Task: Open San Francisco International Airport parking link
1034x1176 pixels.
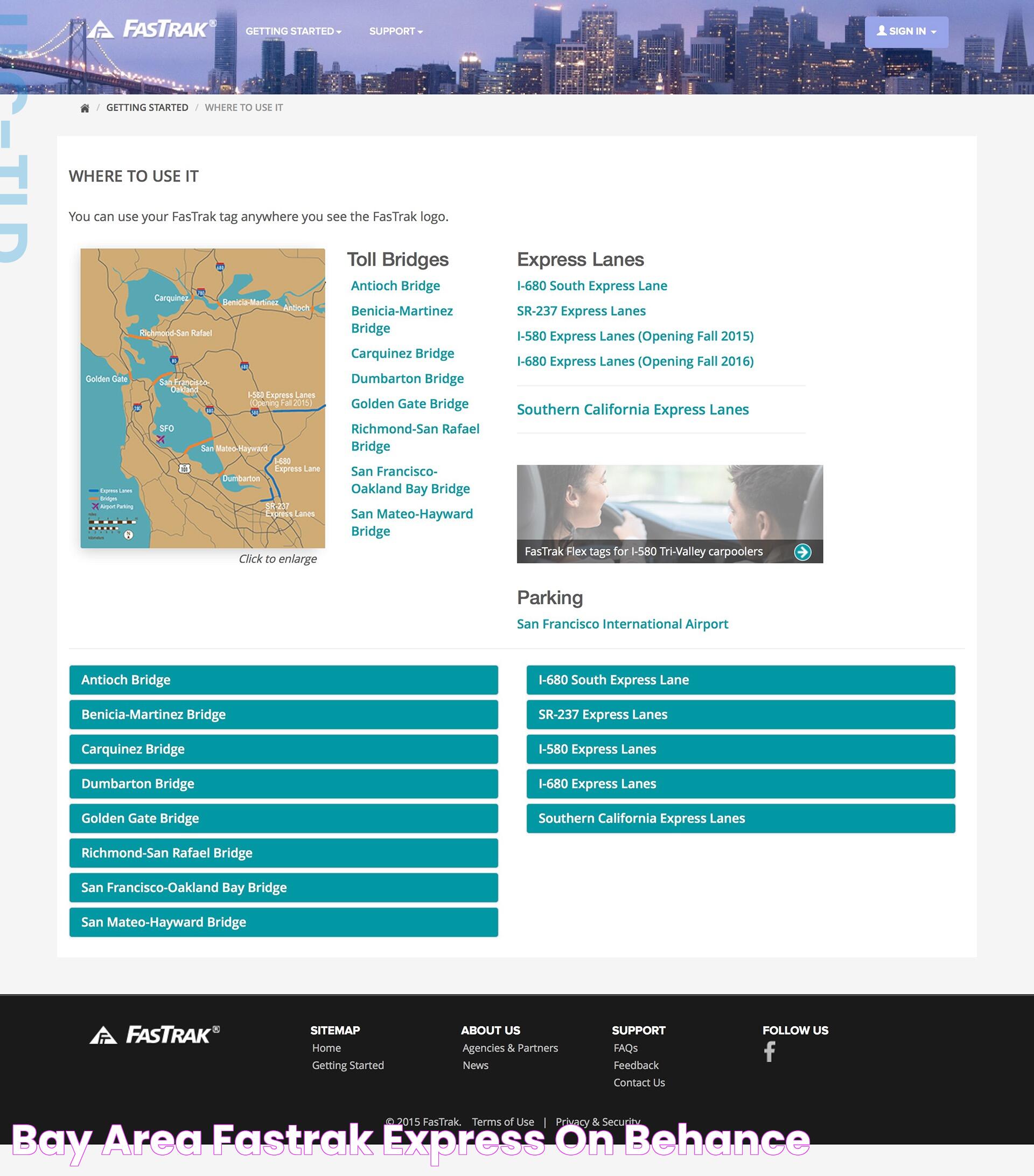Action: point(622,624)
